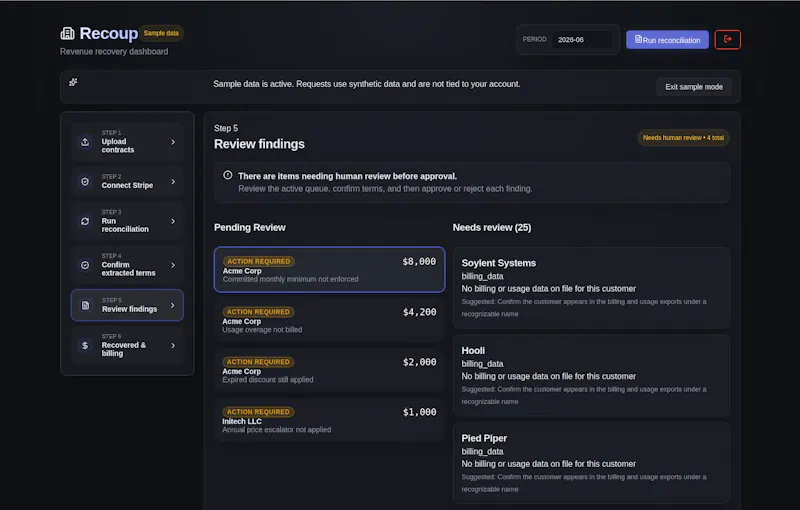Click the Recoup building logo icon
The width and height of the screenshot is (800, 510).
67,34
